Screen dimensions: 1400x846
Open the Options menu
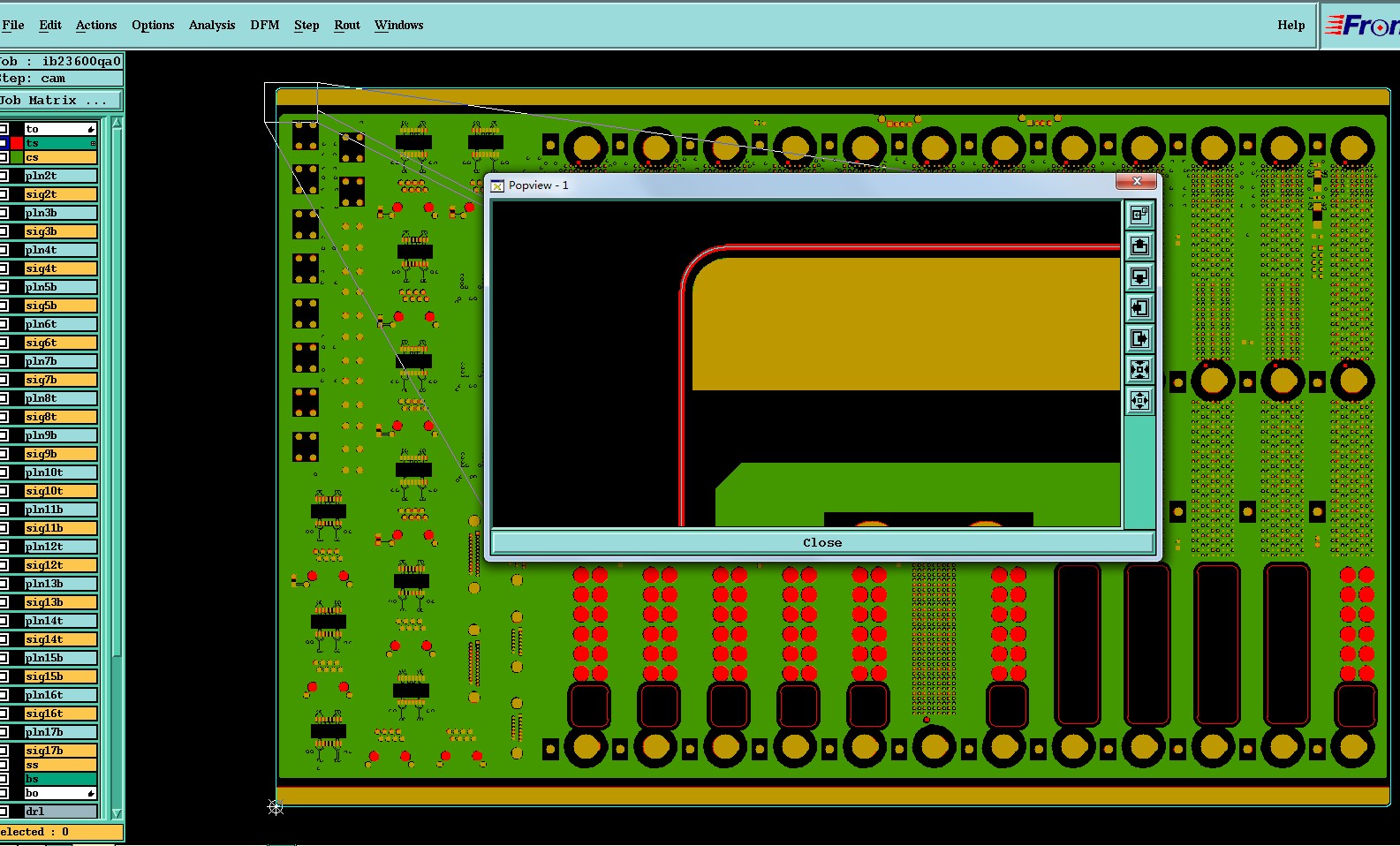point(153,25)
